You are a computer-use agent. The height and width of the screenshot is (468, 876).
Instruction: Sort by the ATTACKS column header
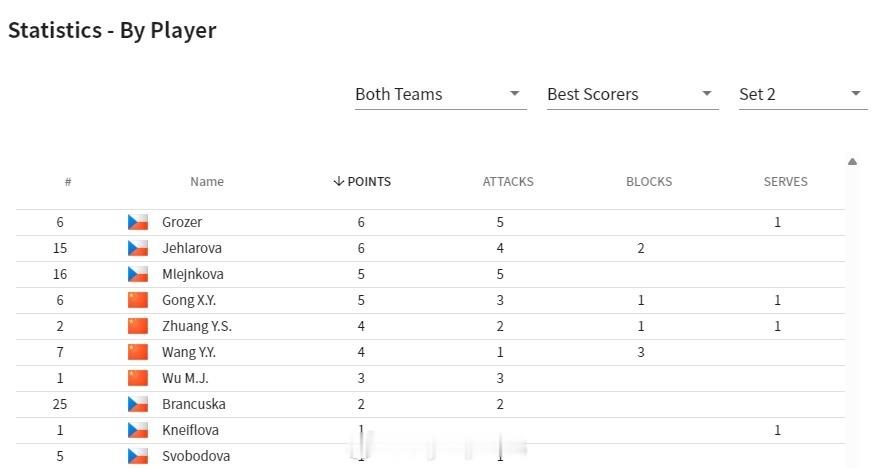(x=508, y=182)
